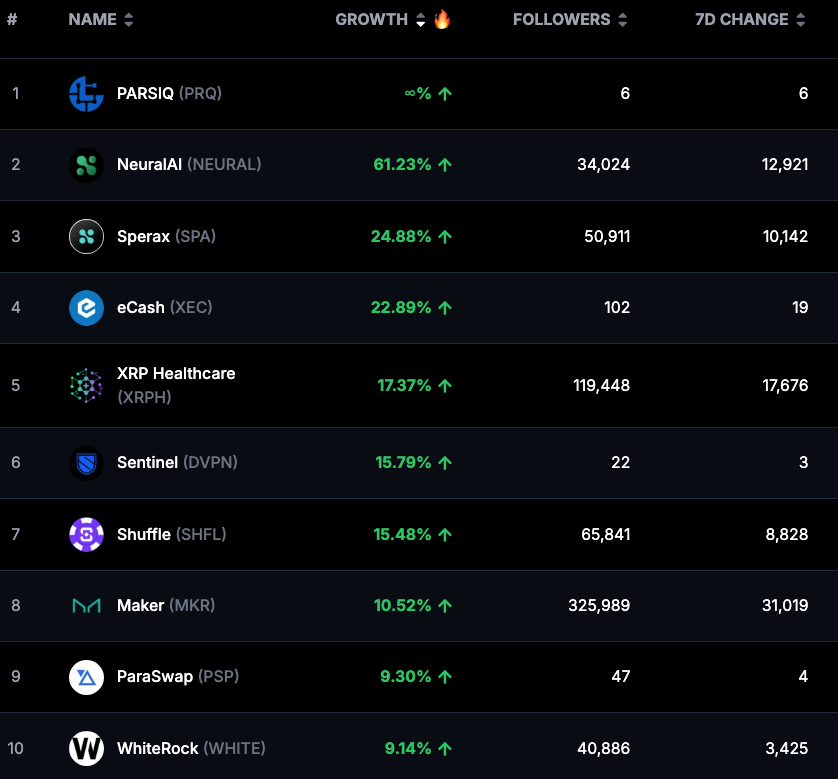838x779 pixels.
Task: Click the PARSIQ coin logo
Action: [86, 94]
